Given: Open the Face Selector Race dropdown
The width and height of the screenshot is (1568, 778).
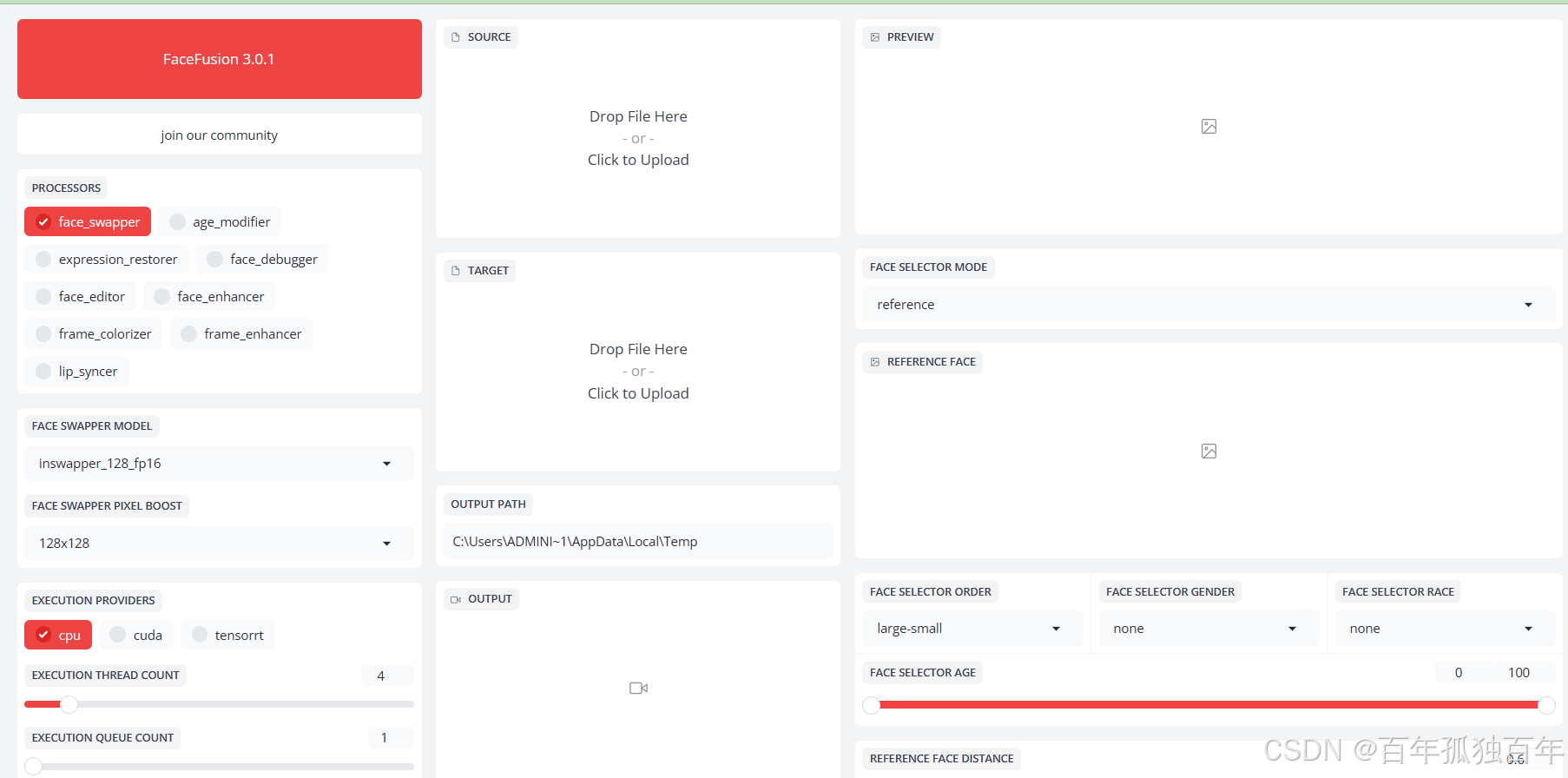Looking at the screenshot, I should pyautogui.click(x=1445, y=629).
